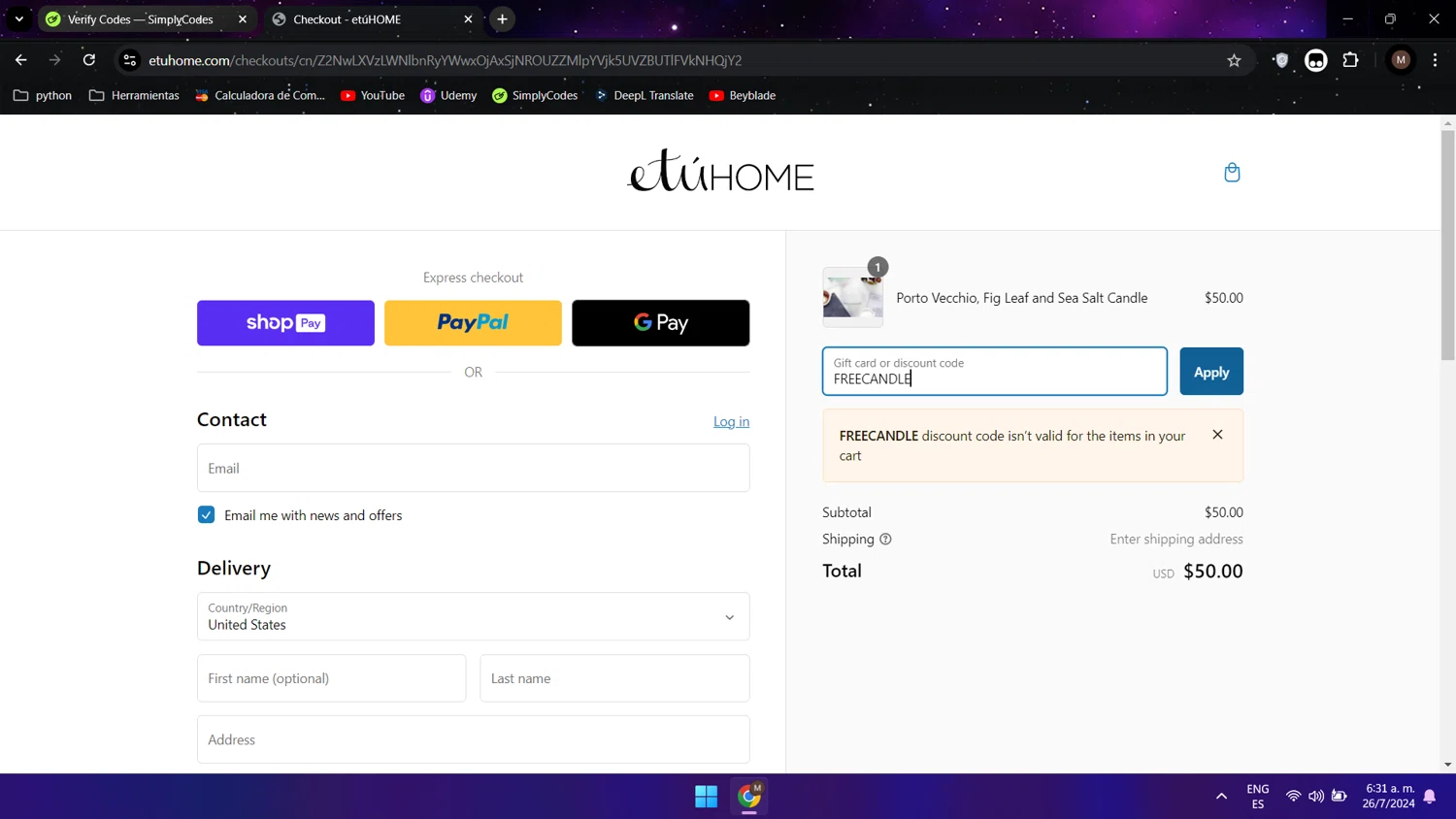Open the tab search dropdown arrow
This screenshot has height=819, width=1456.
pyautogui.click(x=19, y=19)
